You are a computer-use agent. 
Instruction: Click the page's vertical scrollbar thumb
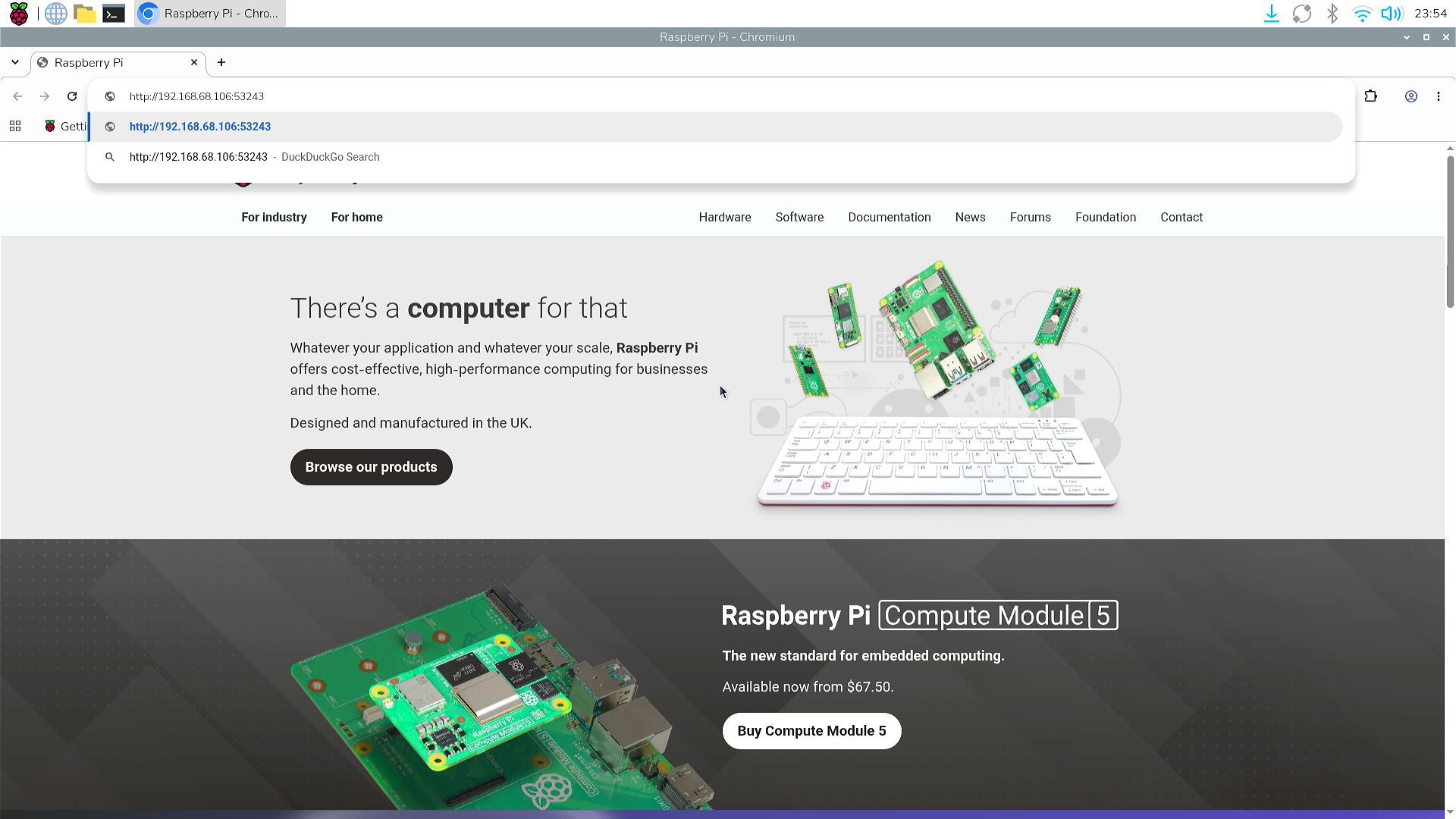1450,231
